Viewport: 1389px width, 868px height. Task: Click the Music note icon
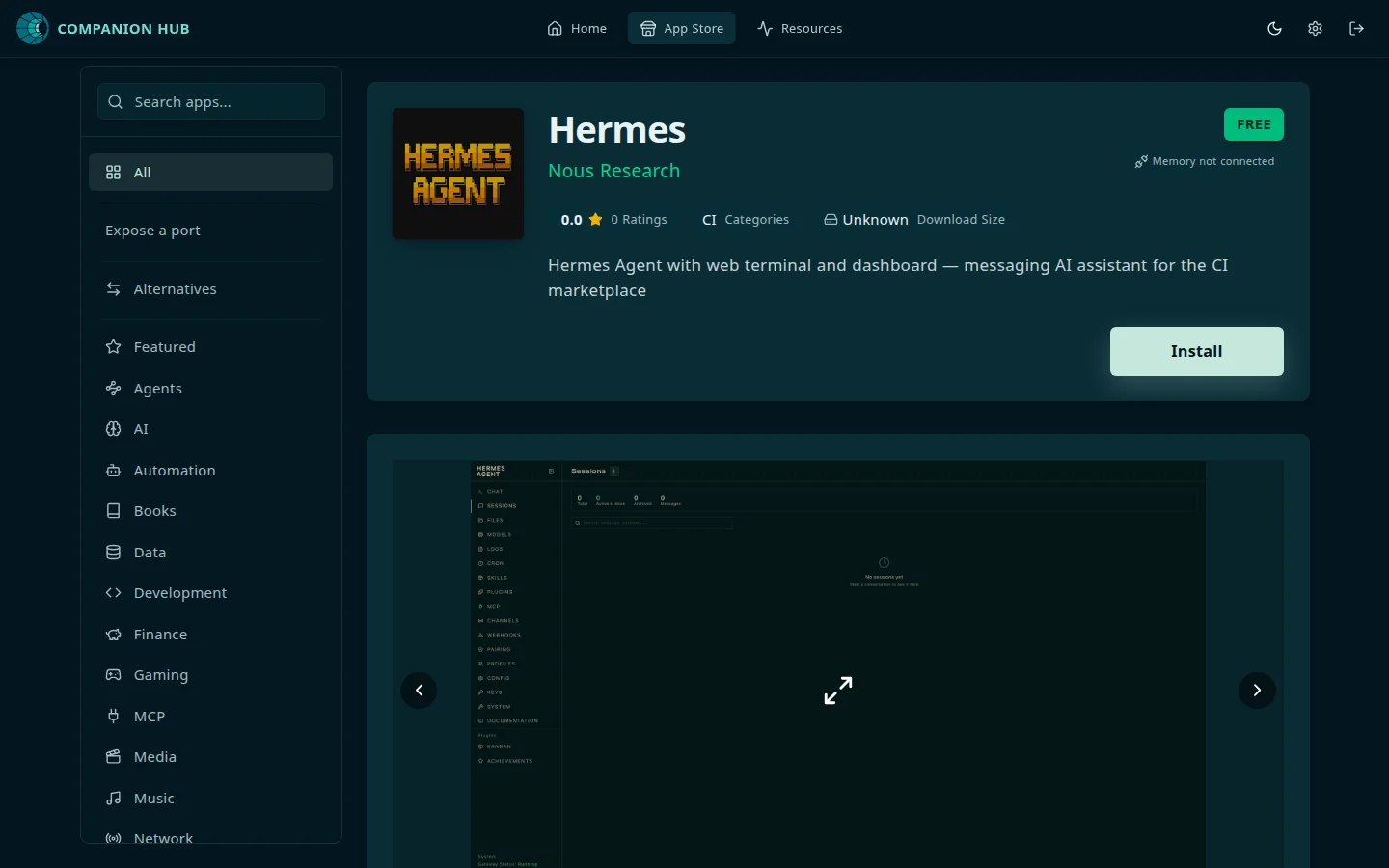[x=113, y=798]
